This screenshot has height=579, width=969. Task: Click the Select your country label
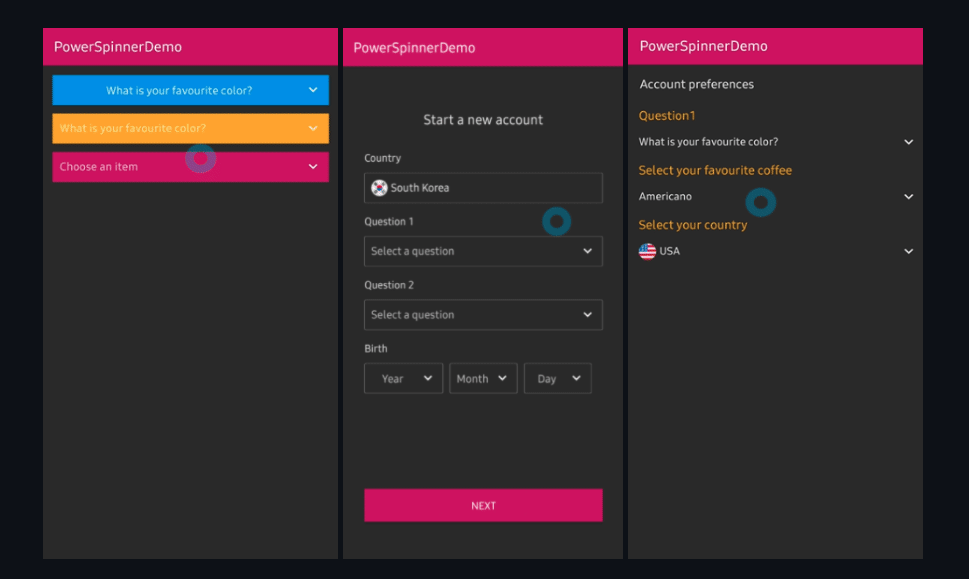(693, 225)
